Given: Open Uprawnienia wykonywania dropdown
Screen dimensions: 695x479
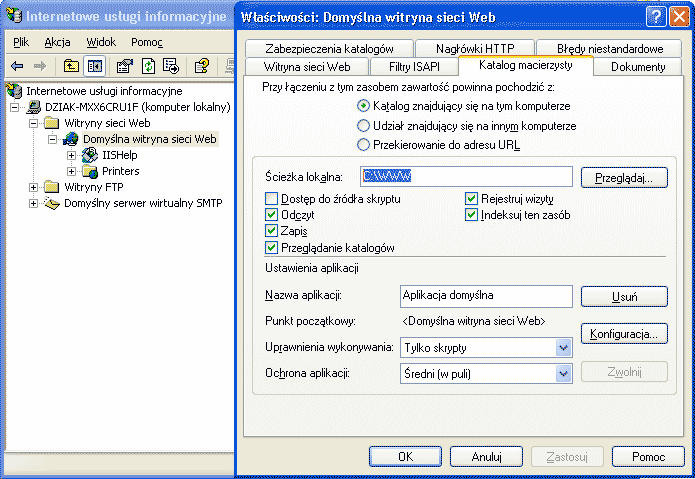Looking at the screenshot, I should point(563,348).
